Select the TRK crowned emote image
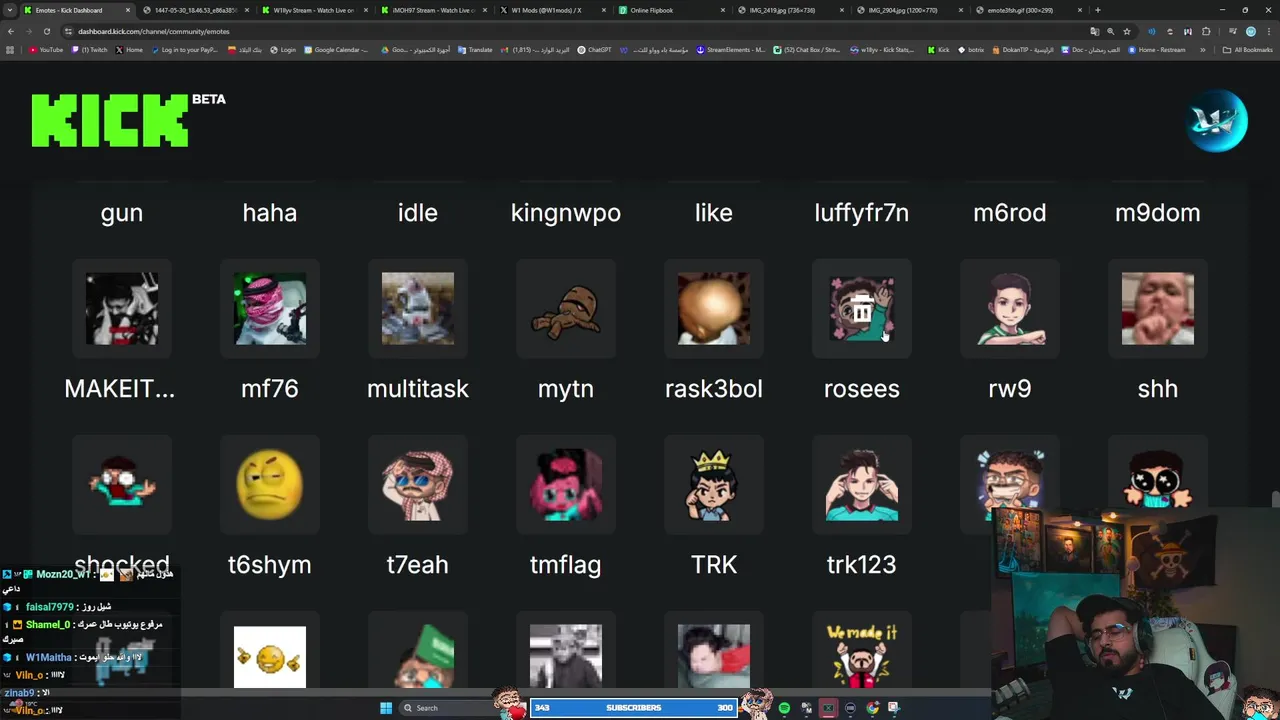 tap(714, 484)
